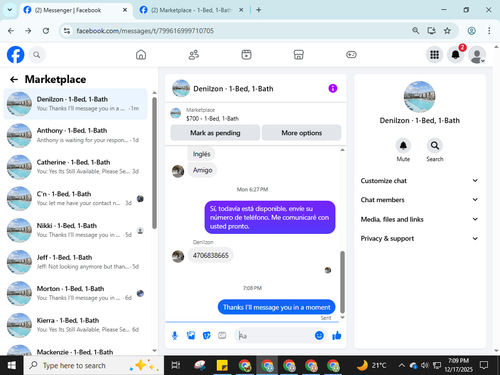Open C'n - 1-Bed, 1-Bath conversation
The width and height of the screenshot is (500, 375).
(75, 198)
